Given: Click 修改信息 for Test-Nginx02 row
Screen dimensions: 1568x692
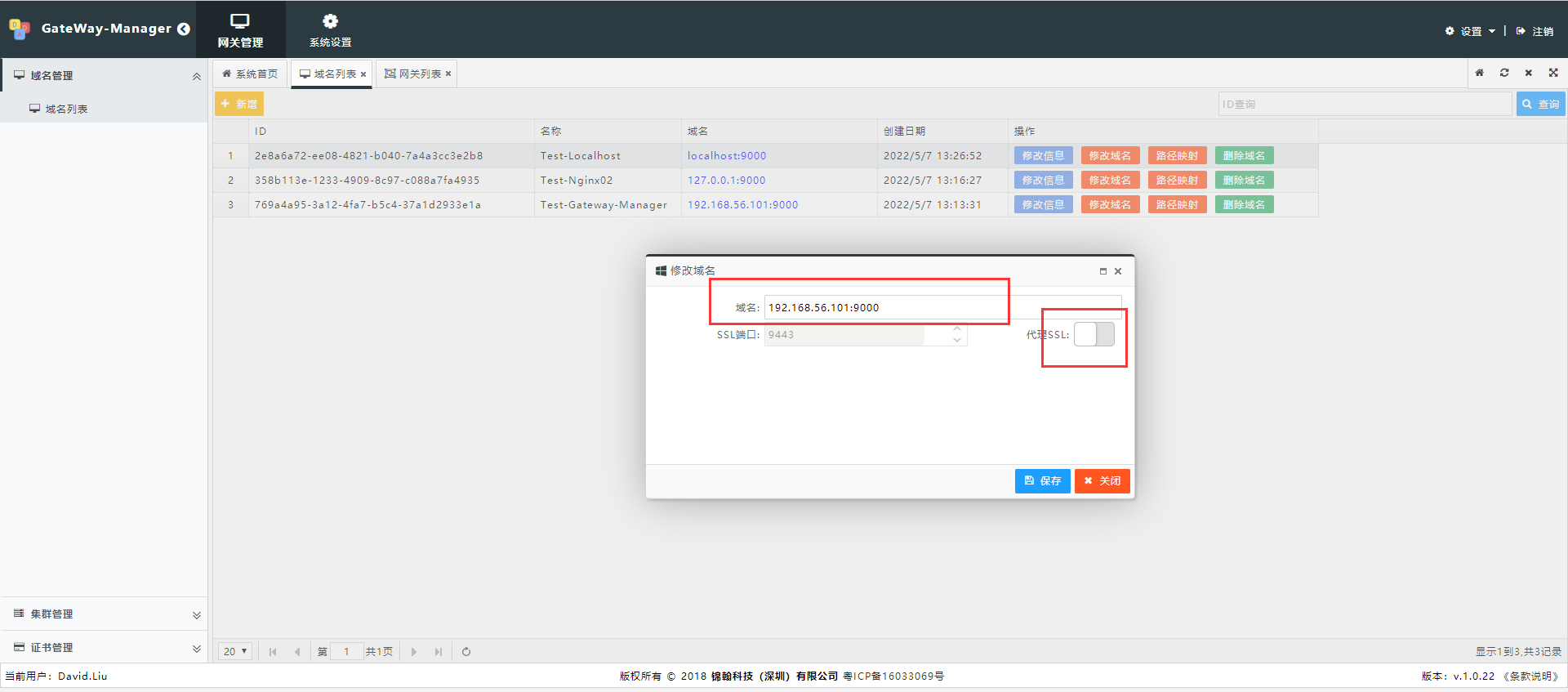Looking at the screenshot, I should (x=1043, y=180).
